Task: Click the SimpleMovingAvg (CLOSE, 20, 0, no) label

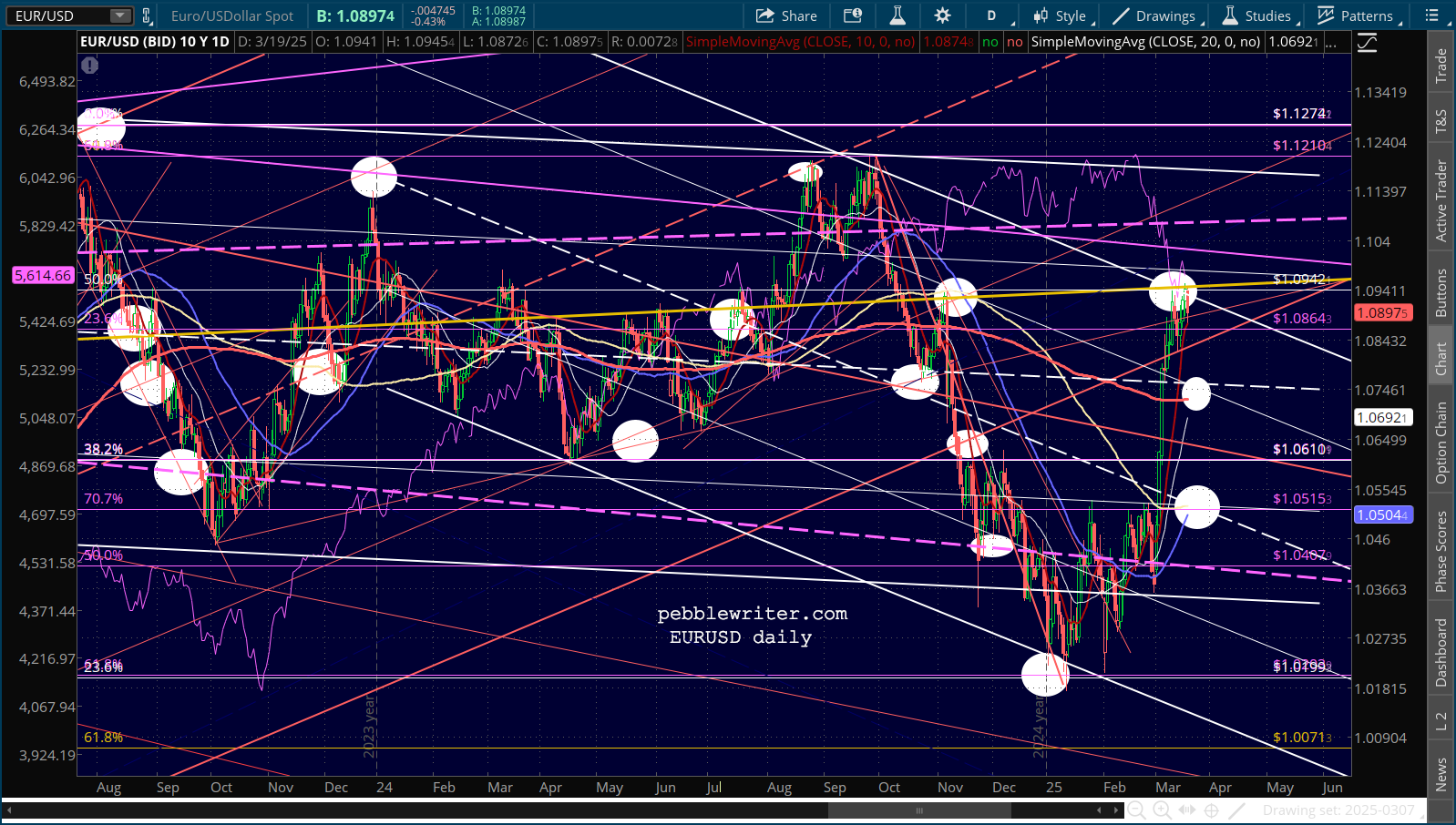Action: point(1145,42)
